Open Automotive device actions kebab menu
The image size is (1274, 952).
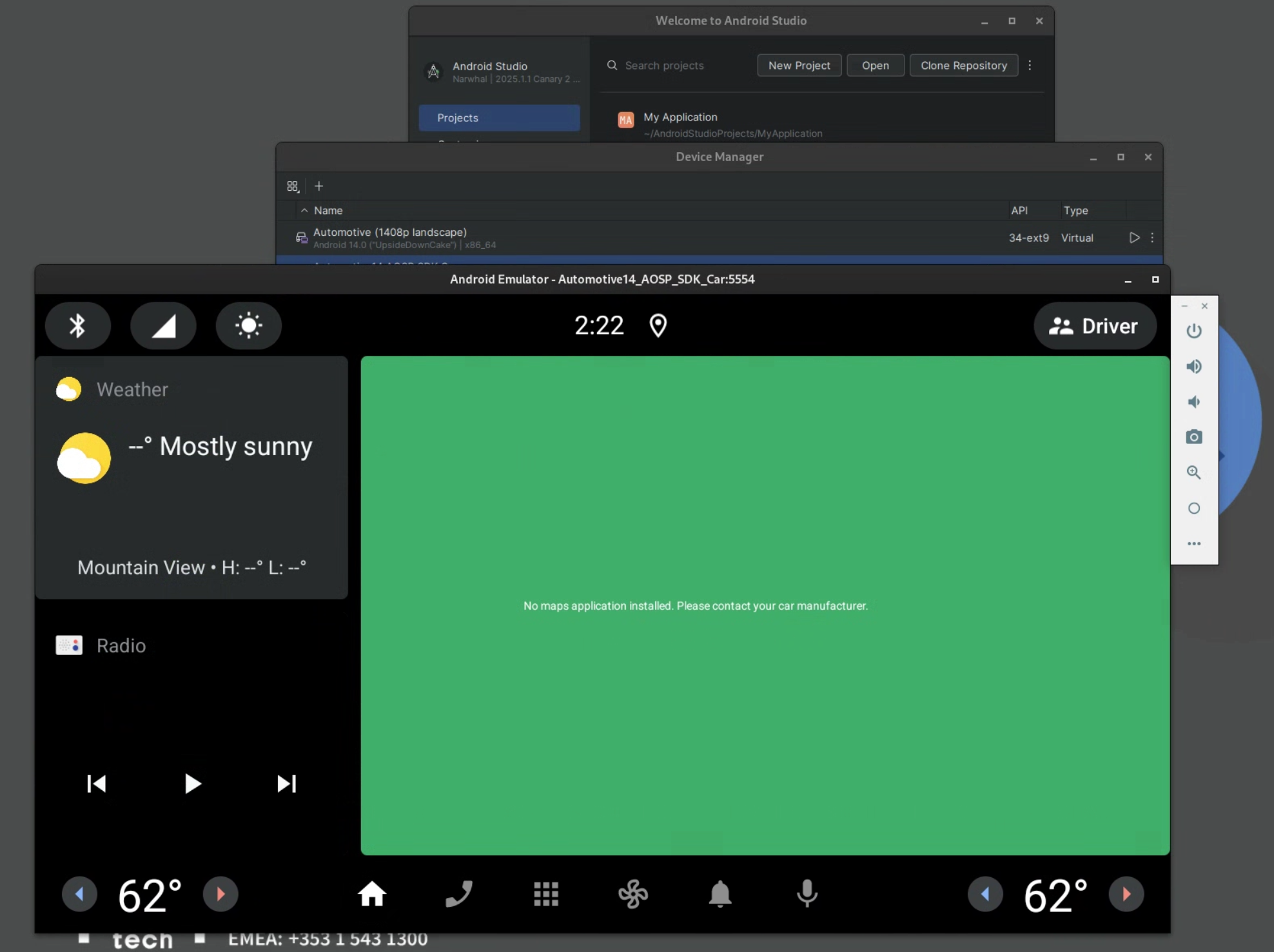1152,238
